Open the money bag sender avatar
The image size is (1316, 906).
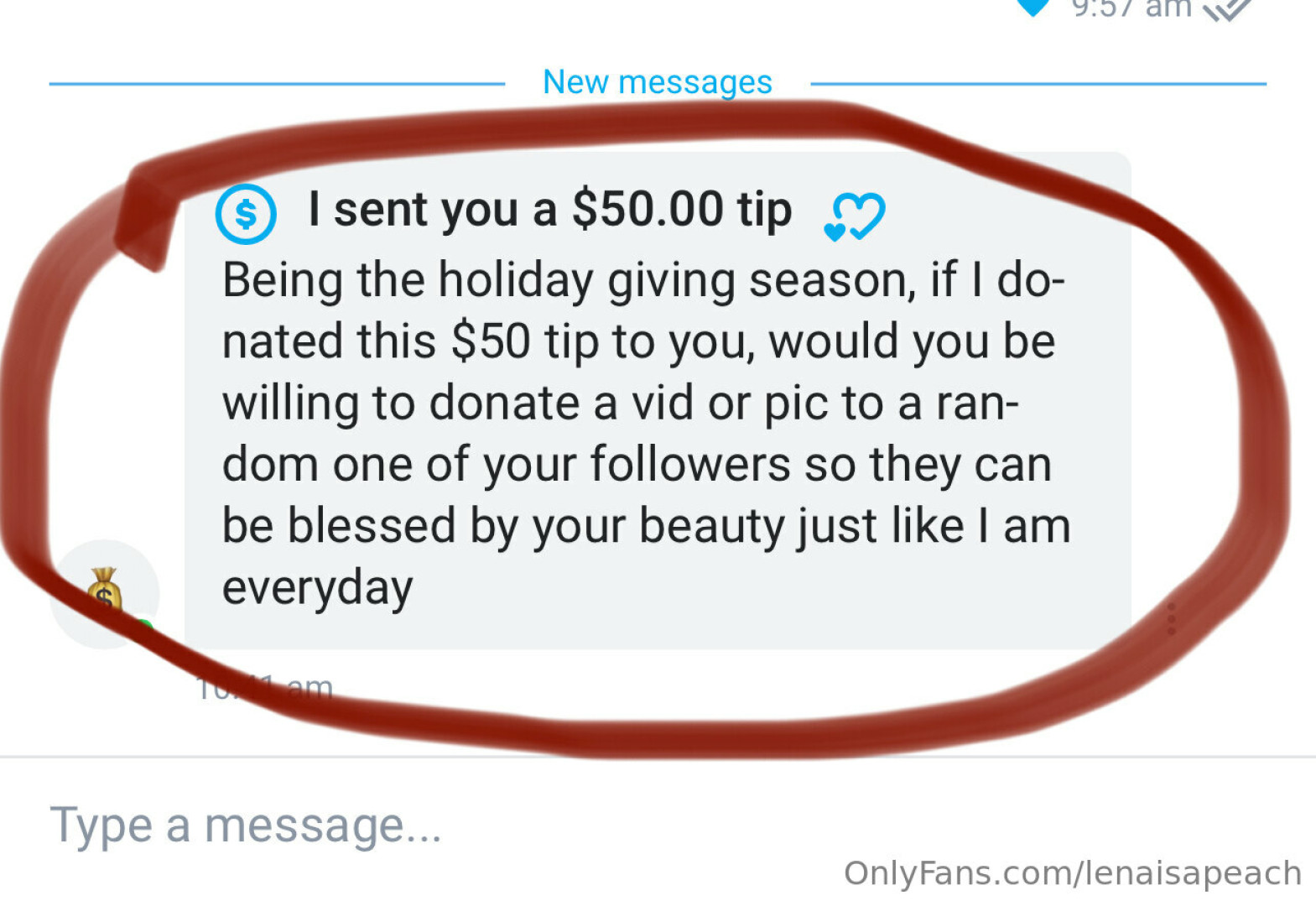click(x=105, y=594)
